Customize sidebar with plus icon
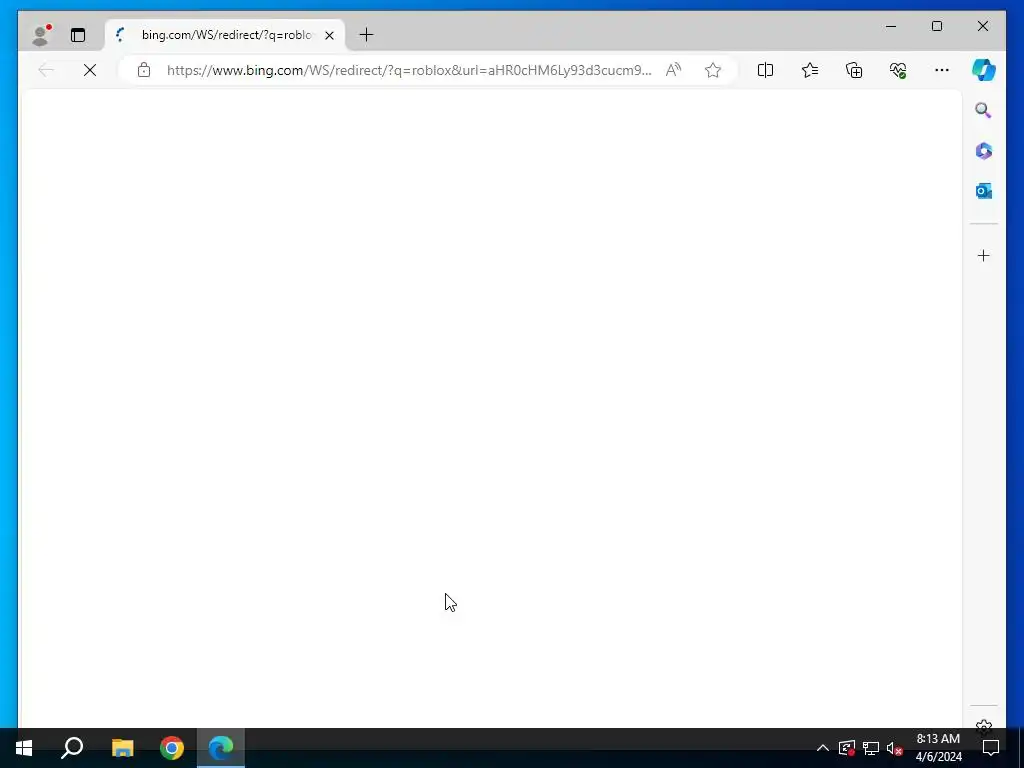This screenshot has width=1024, height=768. click(984, 255)
